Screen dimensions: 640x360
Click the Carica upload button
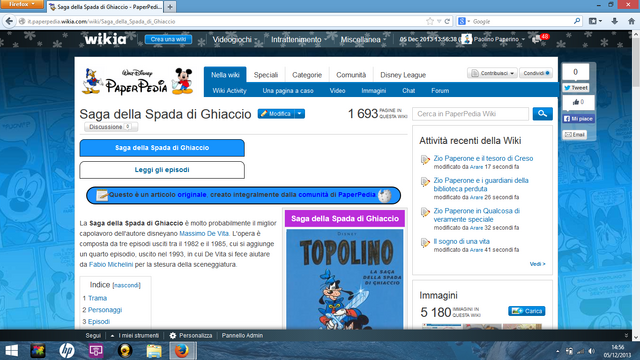(527, 311)
